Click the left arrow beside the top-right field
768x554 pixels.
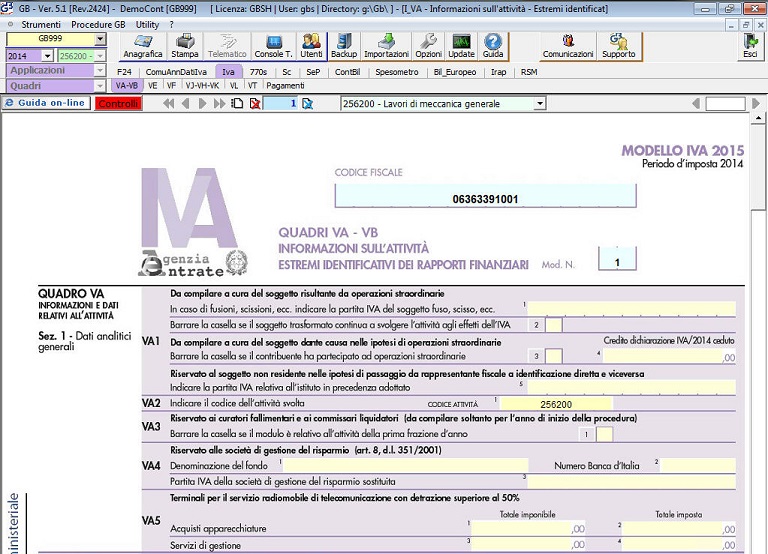pyautogui.click(x=696, y=103)
